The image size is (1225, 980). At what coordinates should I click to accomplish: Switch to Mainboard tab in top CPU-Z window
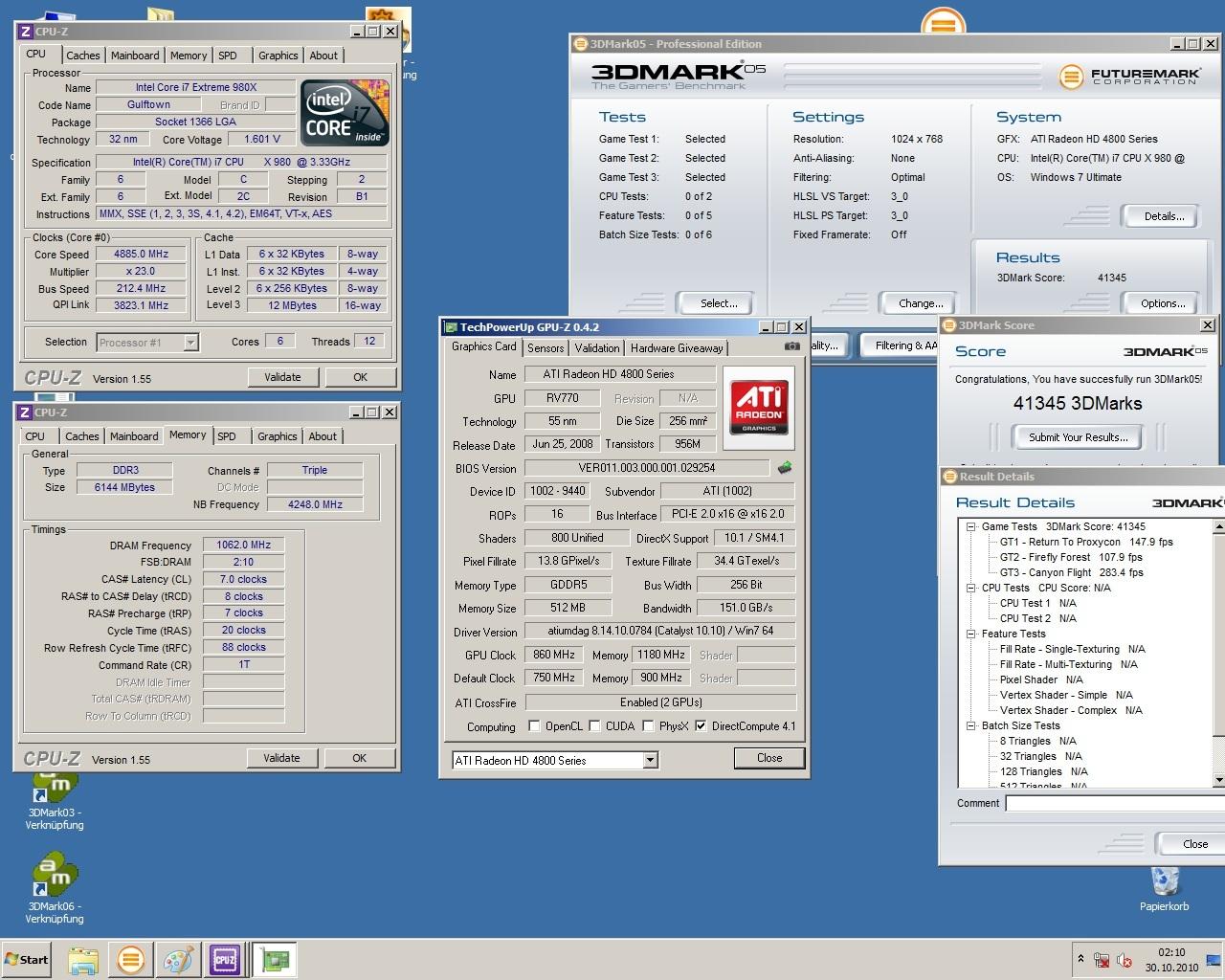point(135,56)
